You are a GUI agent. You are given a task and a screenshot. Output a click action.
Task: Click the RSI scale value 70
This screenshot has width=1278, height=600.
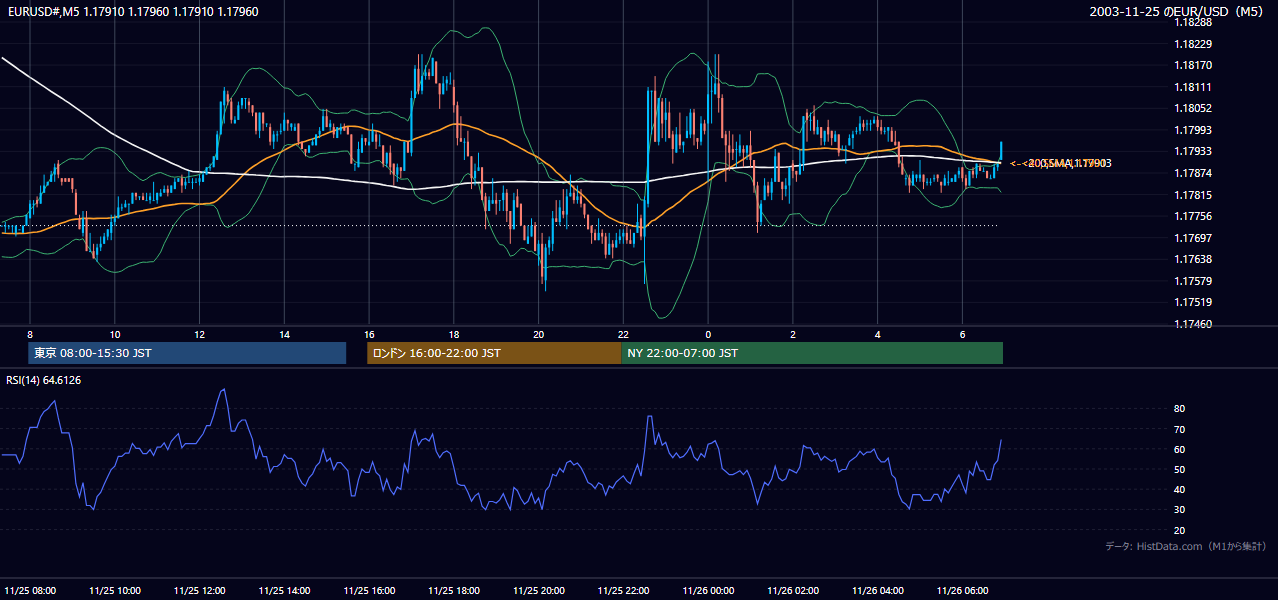click(1179, 429)
